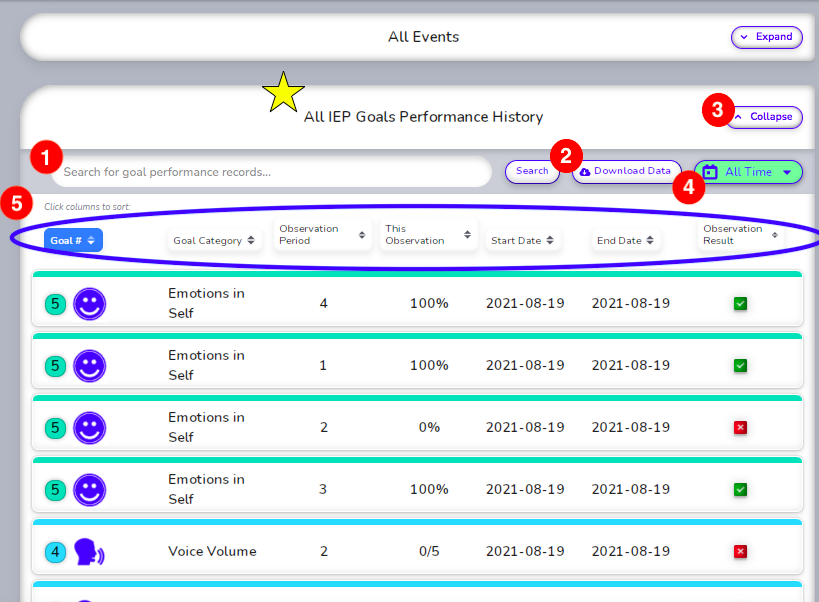
Task: Click the green check result in the period 1 row
Action: click(740, 365)
